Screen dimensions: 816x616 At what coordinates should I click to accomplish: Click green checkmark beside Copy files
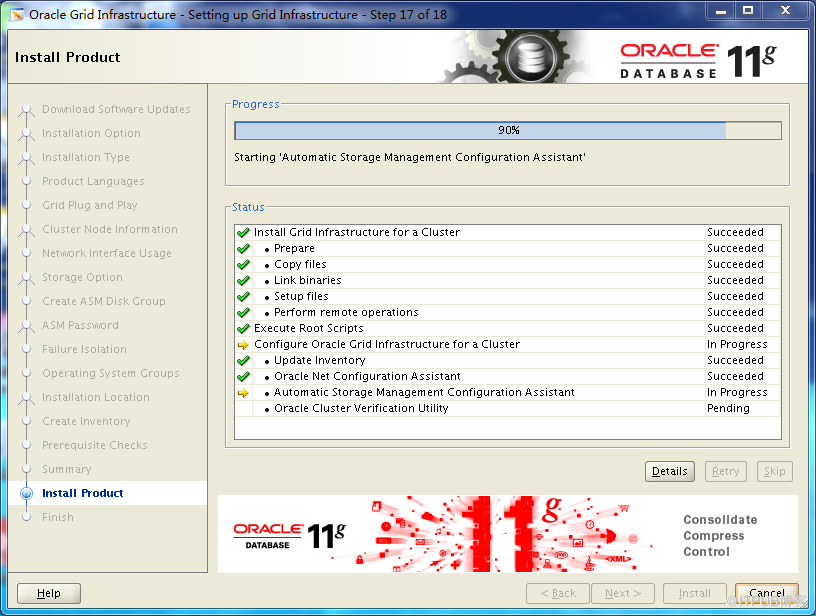click(x=243, y=265)
